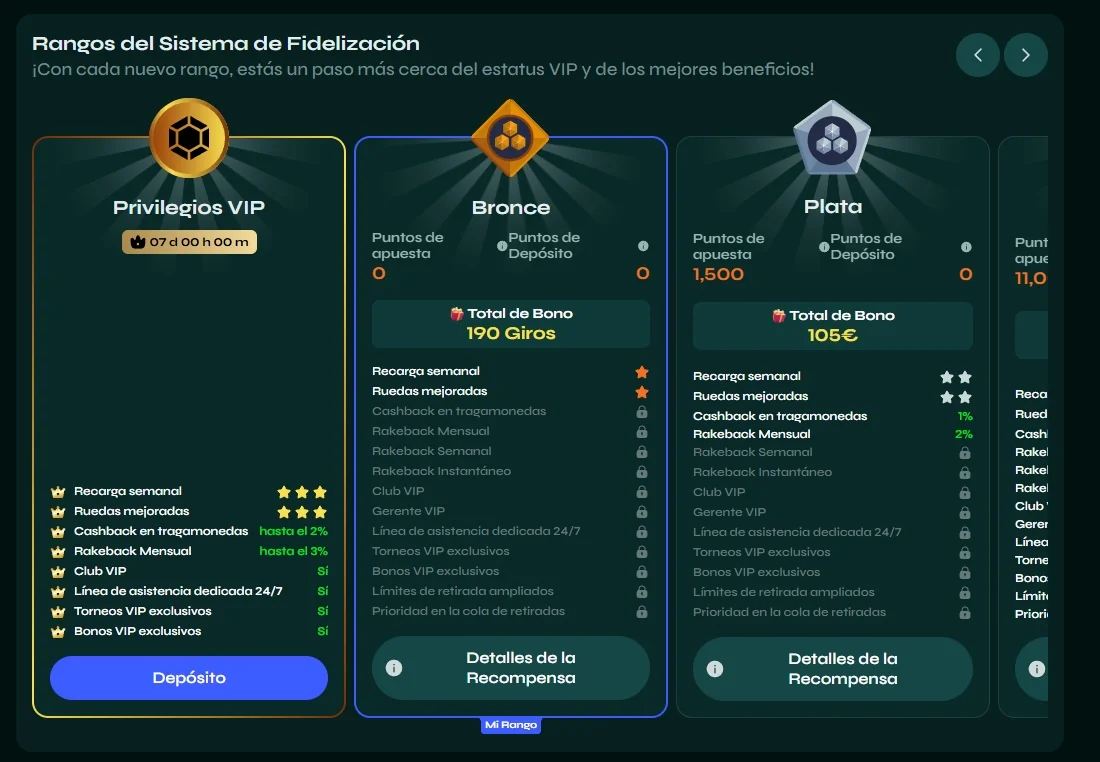Click 'Línea de asistencia dedicada 24/7' in Plata card
This screenshot has height=762, width=1100.
click(x=797, y=532)
